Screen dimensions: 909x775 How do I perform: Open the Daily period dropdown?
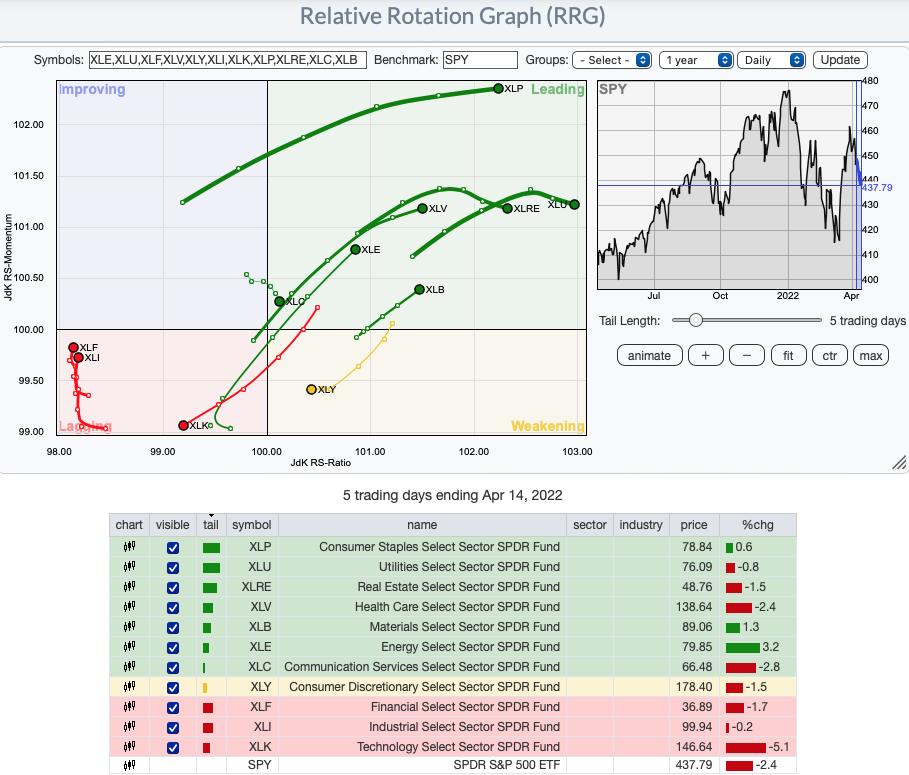771,60
